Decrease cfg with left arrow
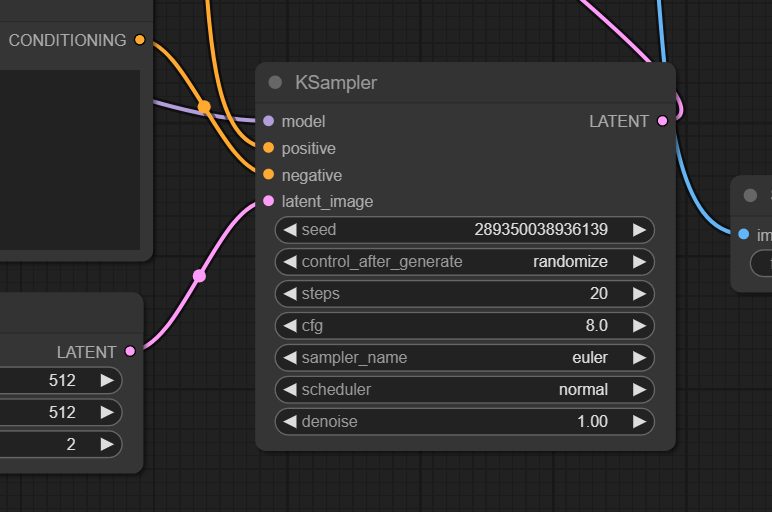This screenshot has height=512, width=772. pos(290,326)
